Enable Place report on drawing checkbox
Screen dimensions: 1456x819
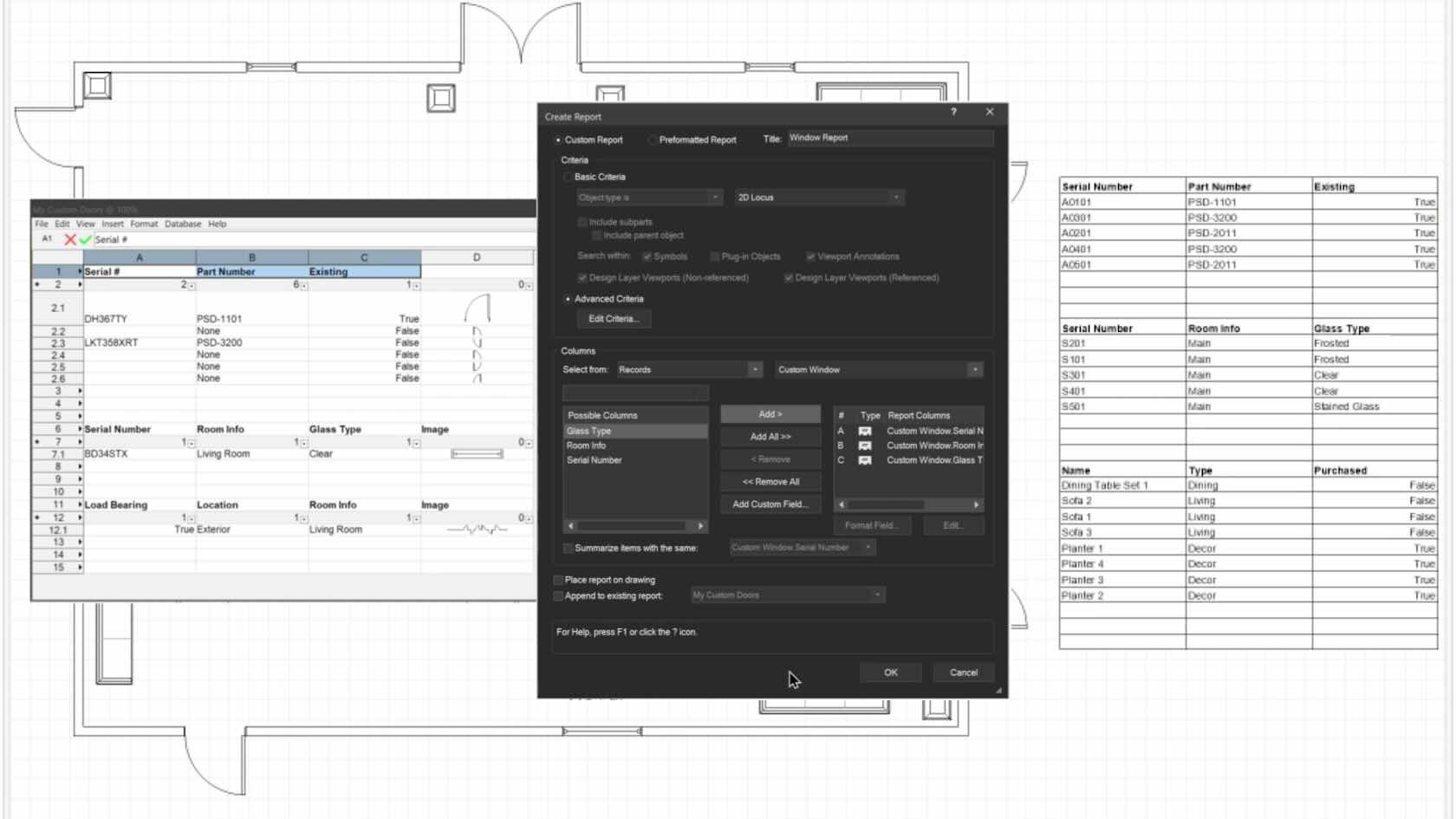coord(559,580)
